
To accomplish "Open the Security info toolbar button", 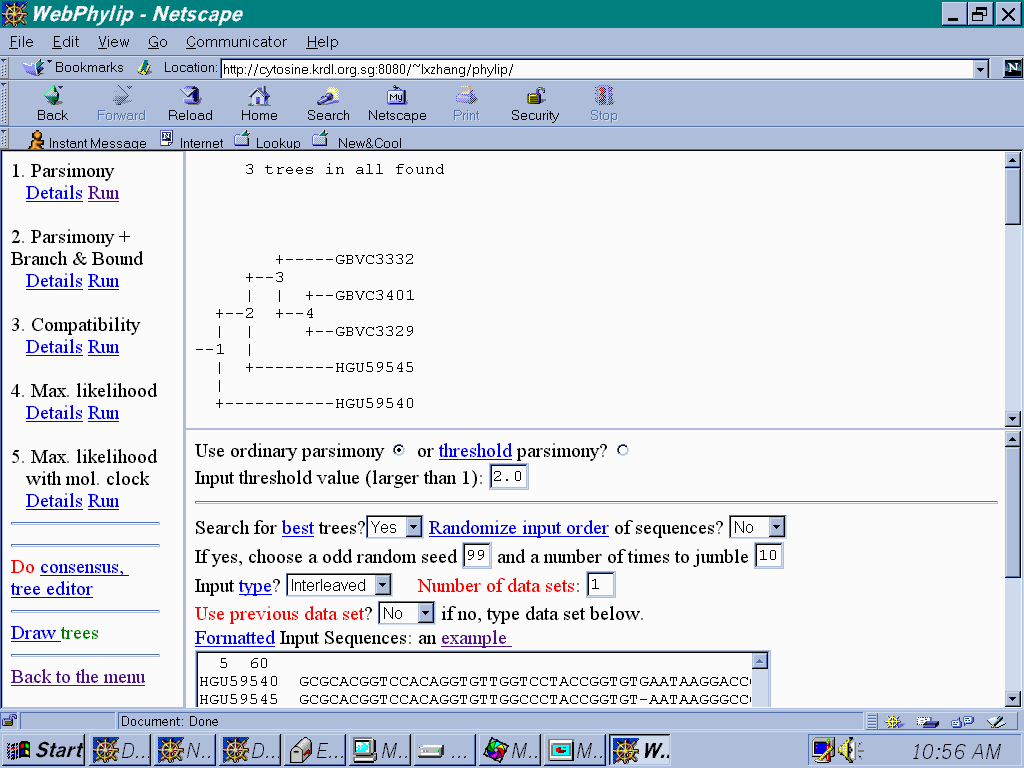I will [535, 104].
